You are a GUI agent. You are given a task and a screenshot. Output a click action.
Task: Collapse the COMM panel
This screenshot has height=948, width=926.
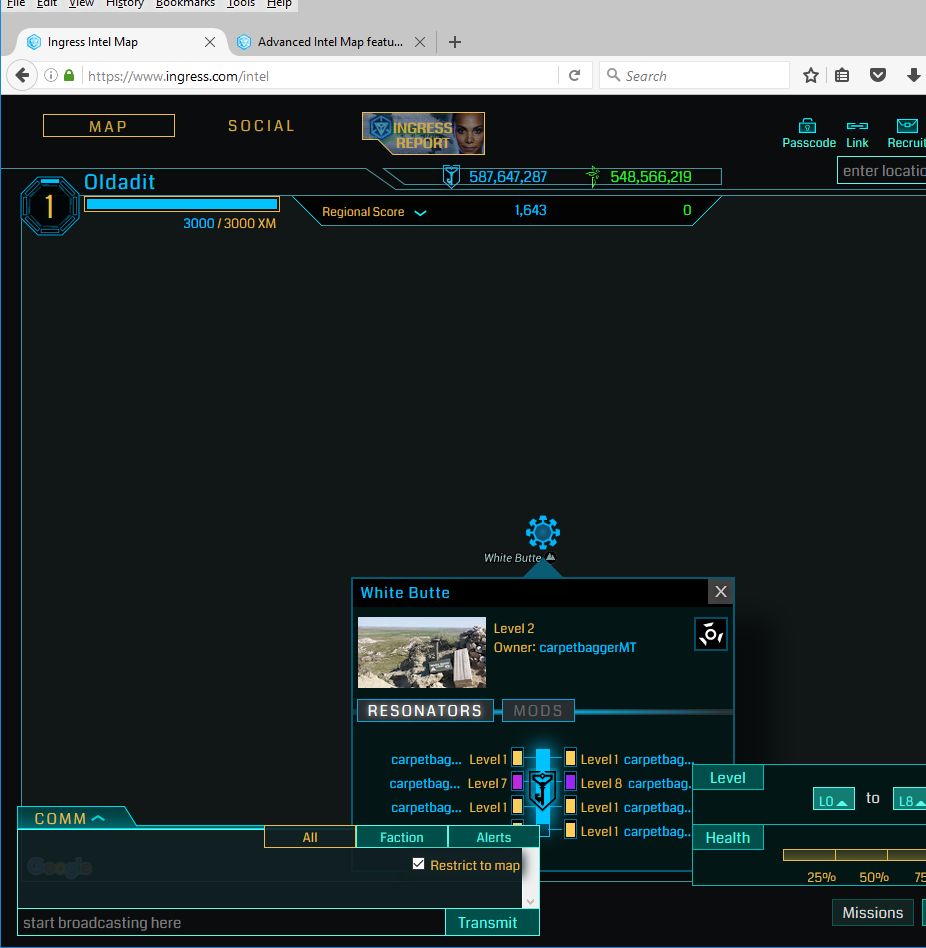98,819
